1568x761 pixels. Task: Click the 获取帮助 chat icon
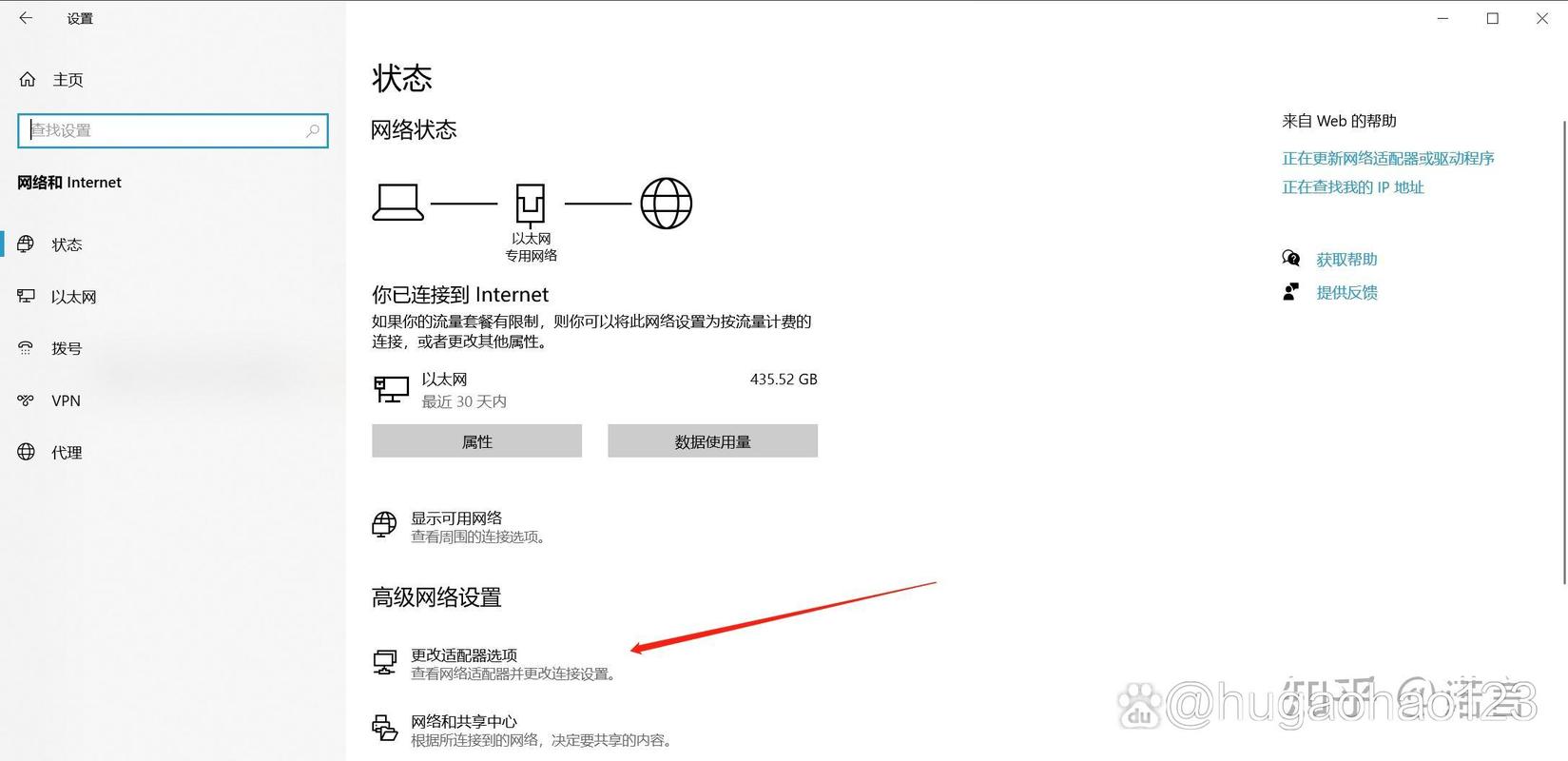[x=1290, y=258]
